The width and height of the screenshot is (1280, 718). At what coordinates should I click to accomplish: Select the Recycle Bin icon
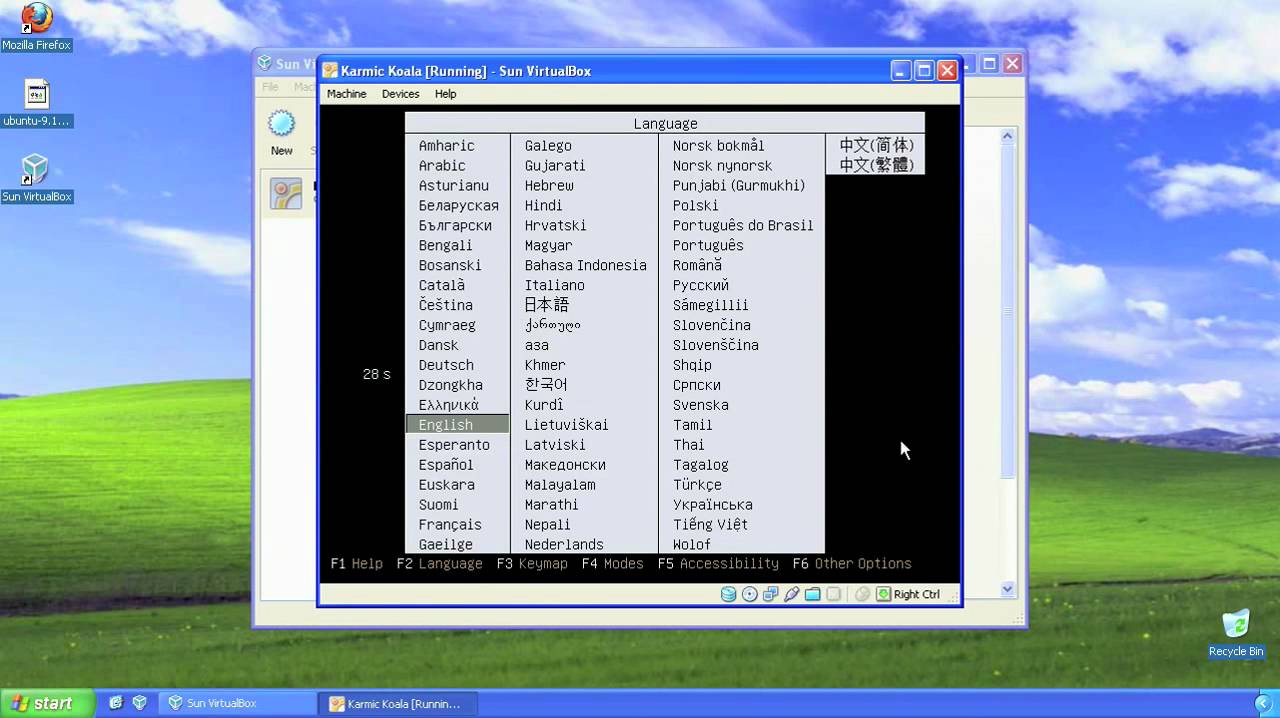pyautogui.click(x=1236, y=633)
